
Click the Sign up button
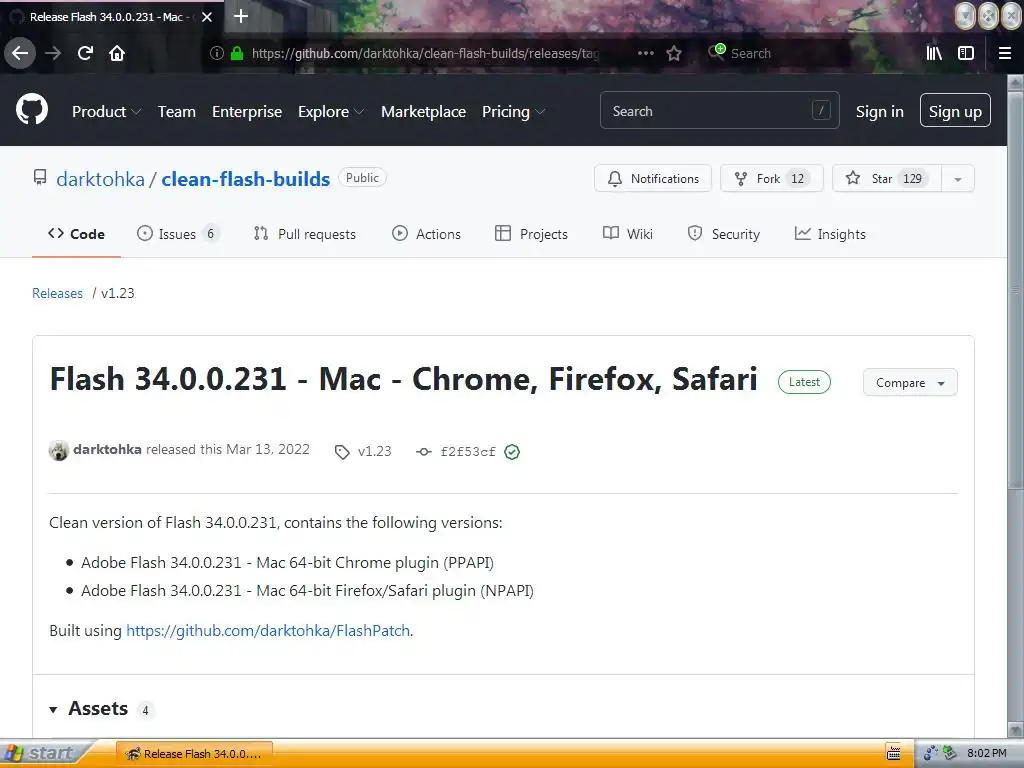955,110
